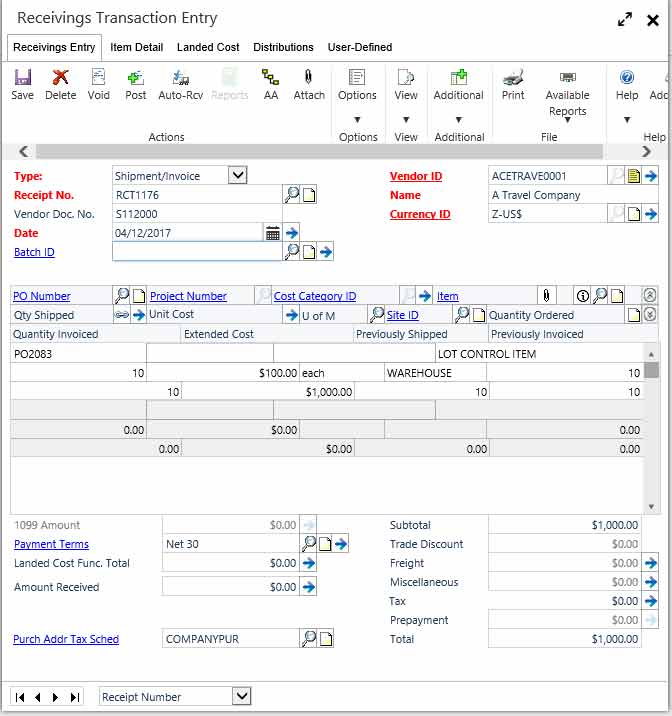The height and width of the screenshot is (716, 672).
Task: Expand grid rows with the double-down chevron
Action: pos(650,315)
